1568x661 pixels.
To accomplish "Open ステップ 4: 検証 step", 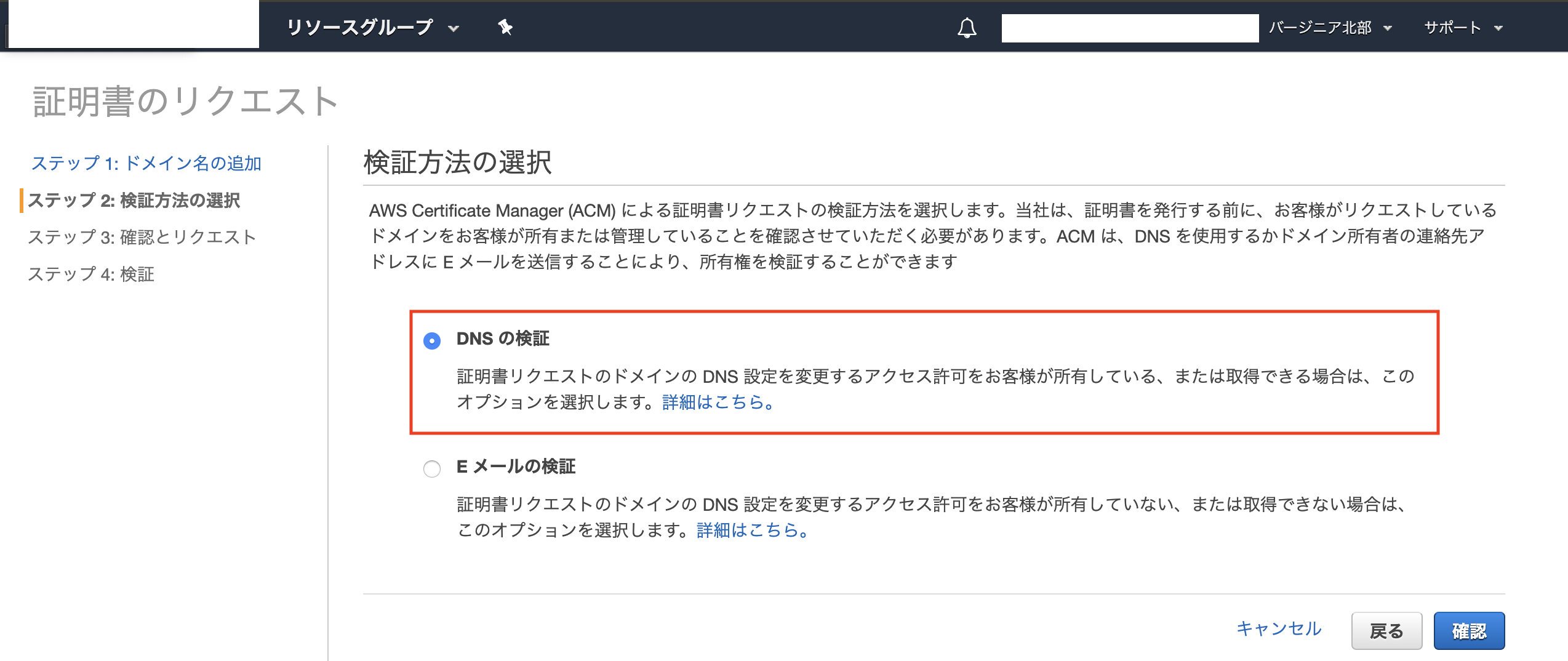I will pyautogui.click(x=92, y=275).
